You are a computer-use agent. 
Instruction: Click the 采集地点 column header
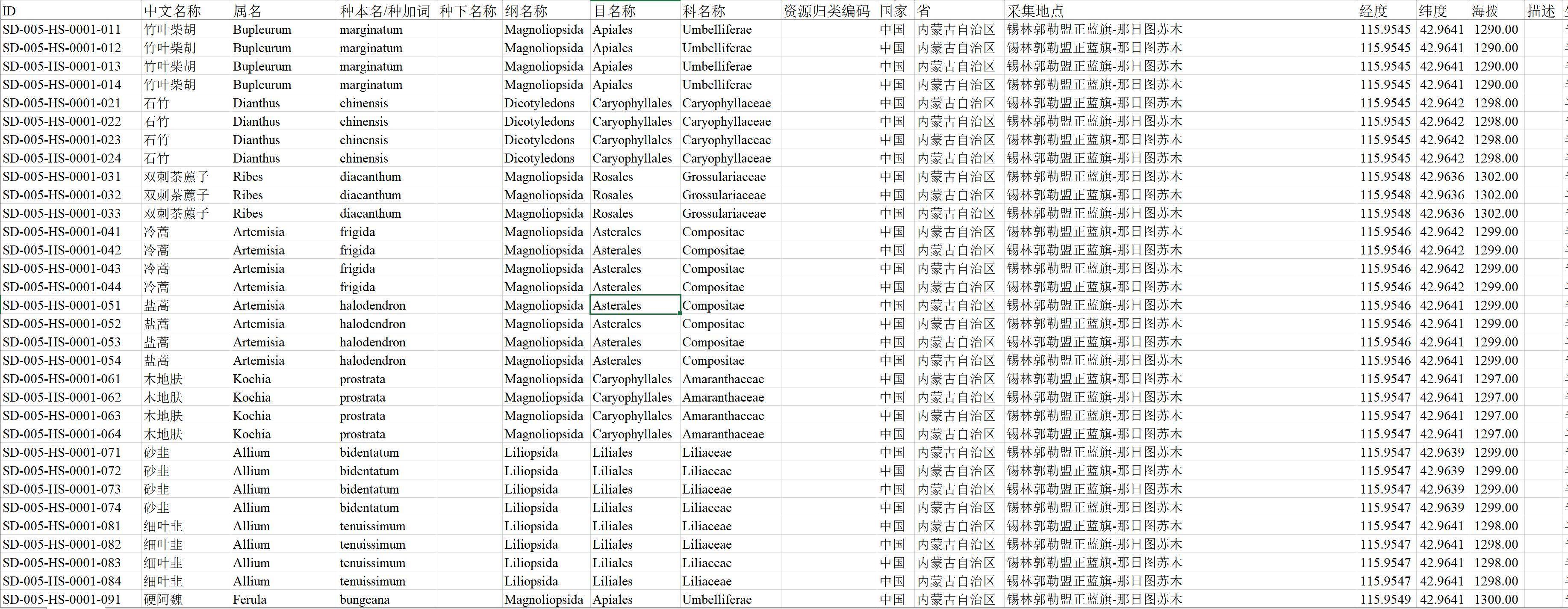click(1035, 11)
